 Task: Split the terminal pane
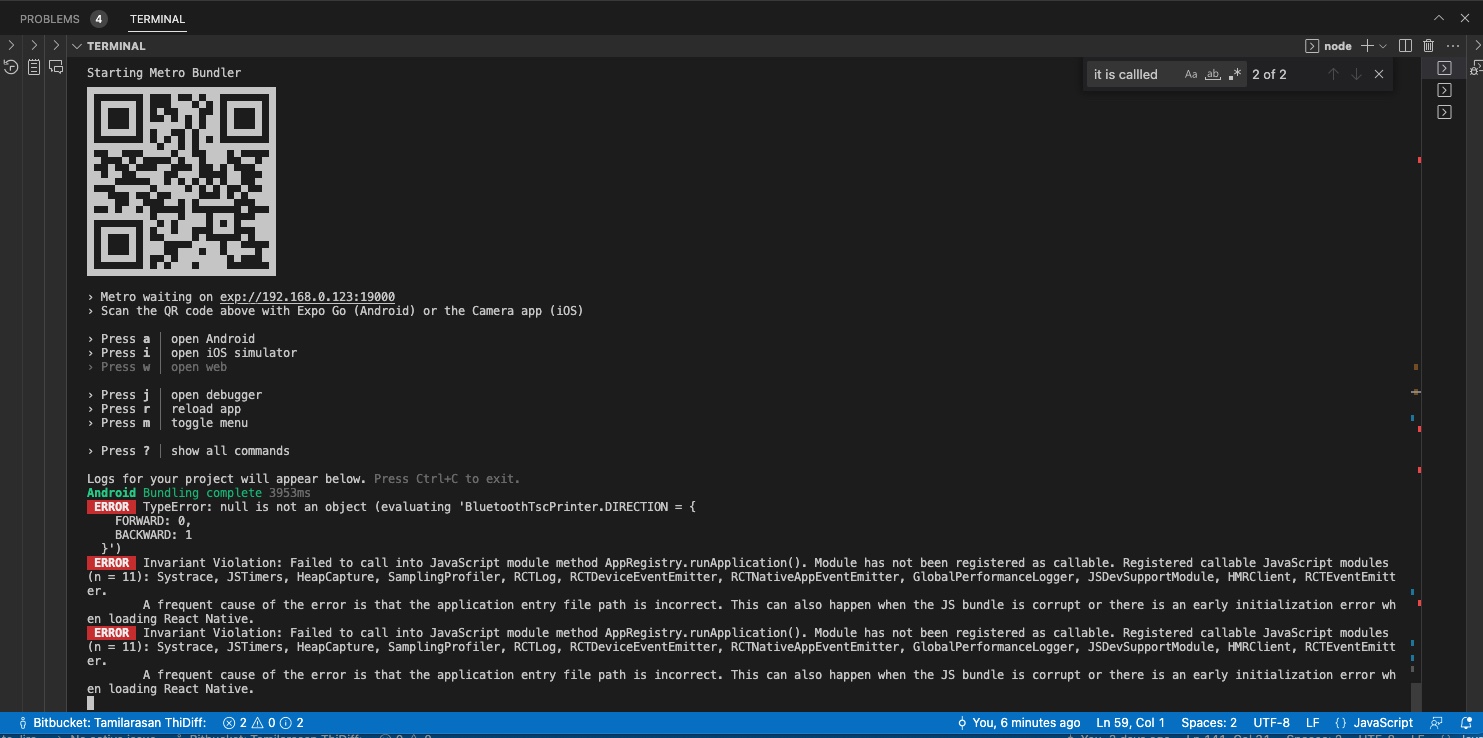click(x=1405, y=46)
